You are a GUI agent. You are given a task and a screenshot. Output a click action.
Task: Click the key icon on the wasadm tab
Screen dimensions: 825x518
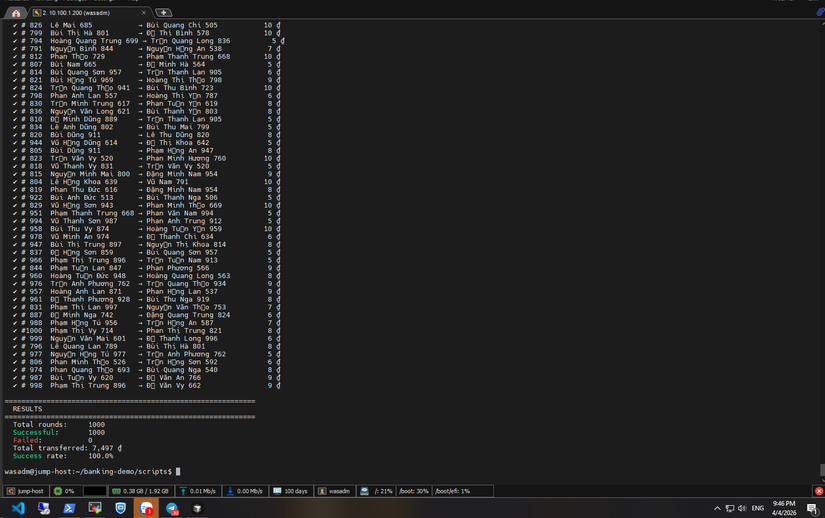pos(37,13)
